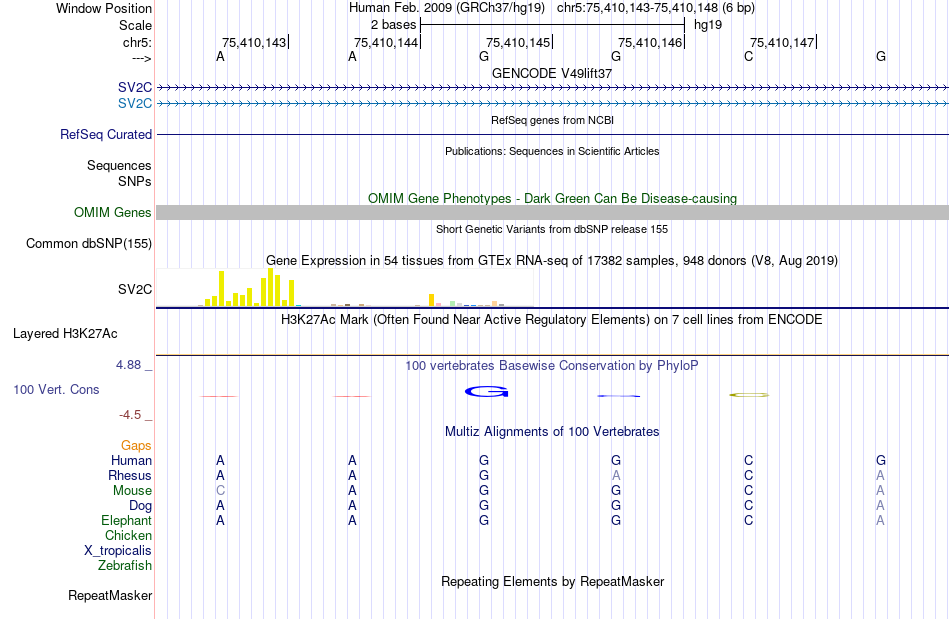Viewport: 950px width, 619px height.
Task: Click the 4.88 PhyloP upper limit value
Action: (x=128, y=365)
